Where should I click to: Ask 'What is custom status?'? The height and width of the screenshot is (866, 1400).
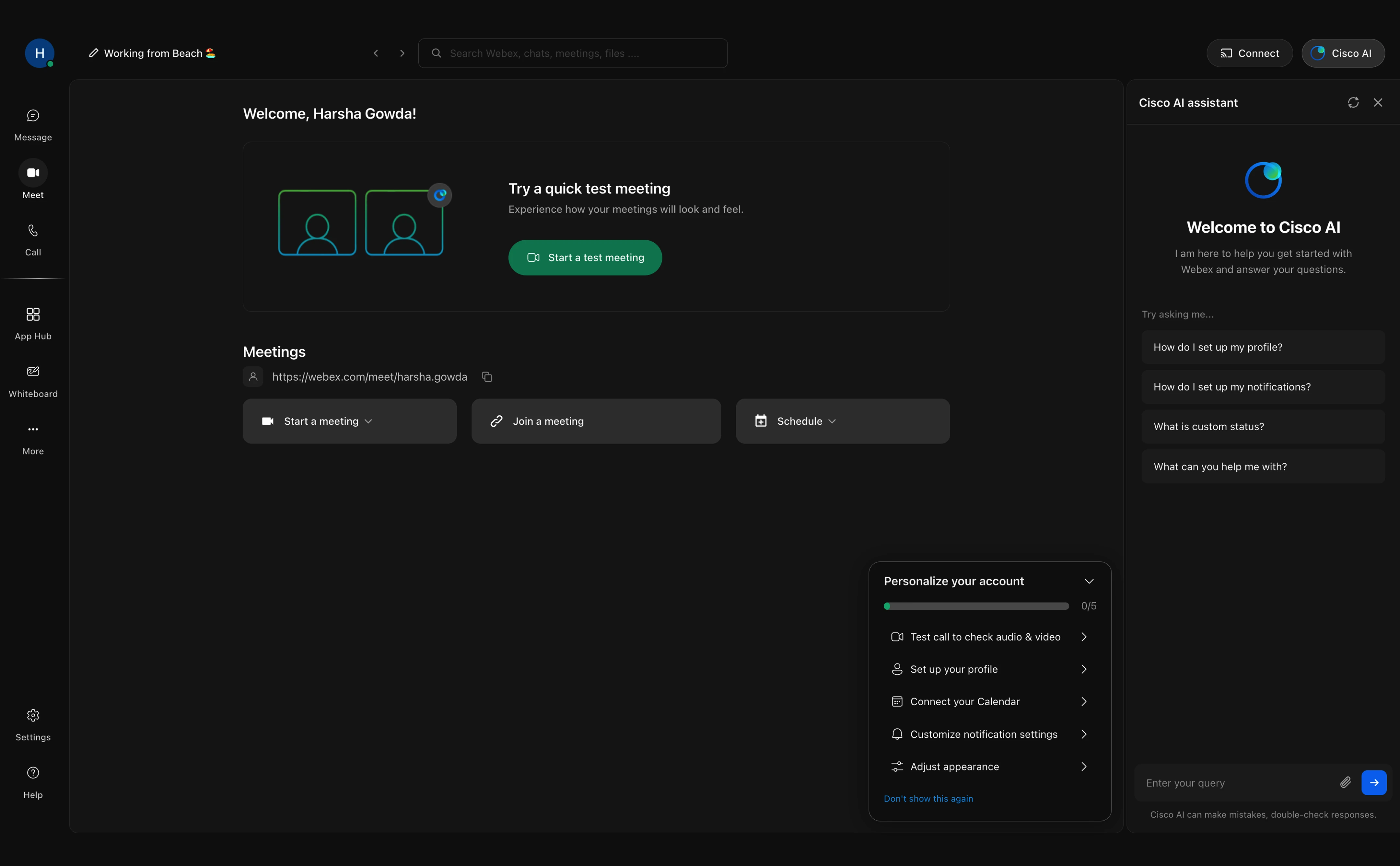pyautogui.click(x=1263, y=427)
